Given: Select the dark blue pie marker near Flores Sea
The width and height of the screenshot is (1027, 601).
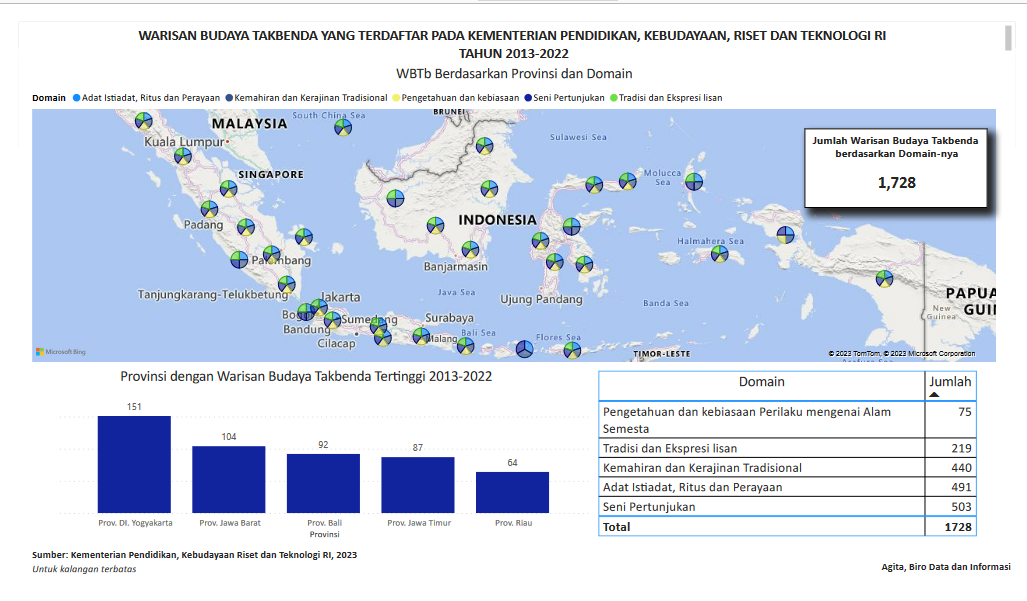Looking at the screenshot, I should [x=524, y=349].
